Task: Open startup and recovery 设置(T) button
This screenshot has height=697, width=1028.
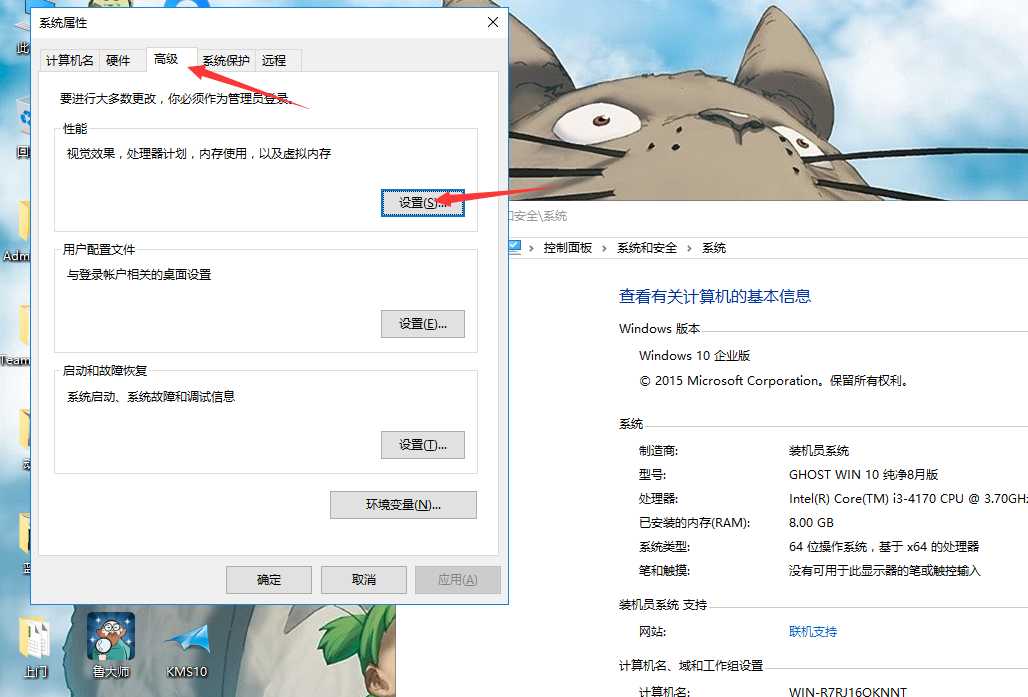Action: point(423,445)
